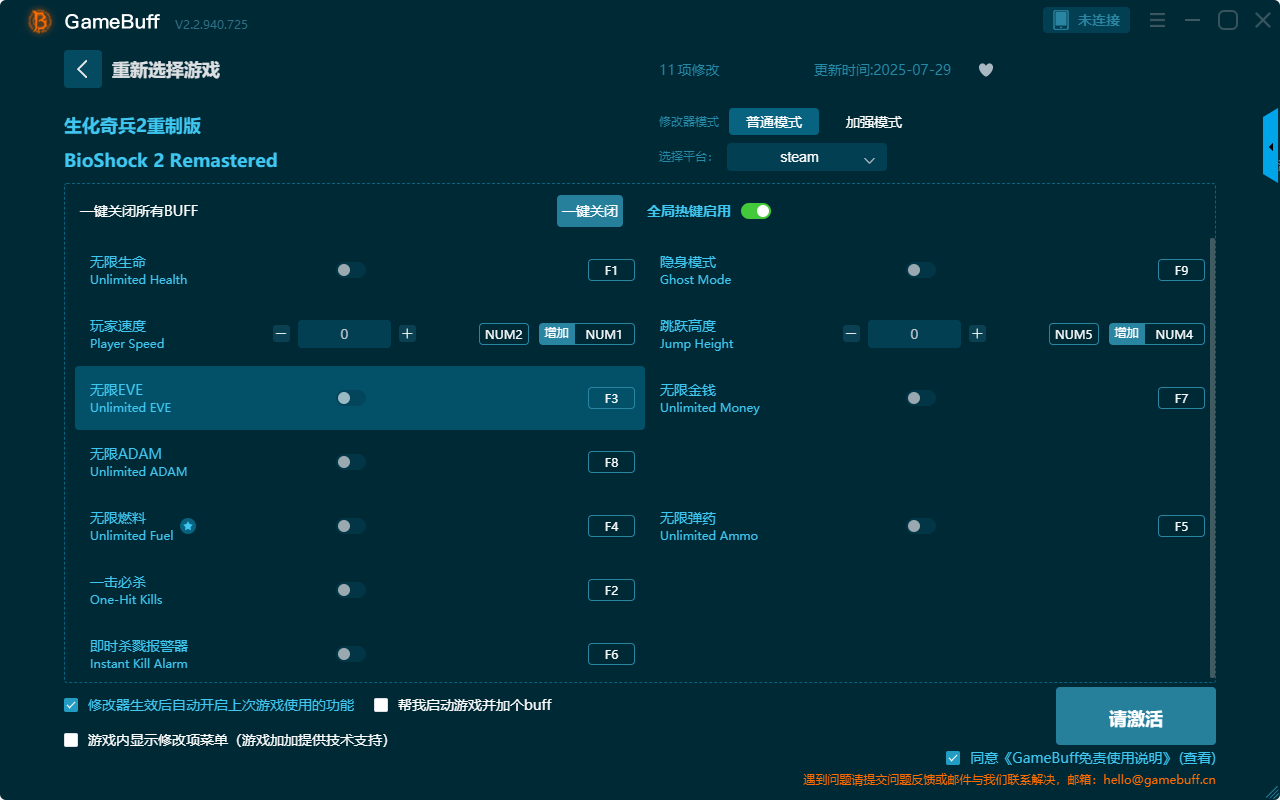
Task: Enable Unlimited Ammo switch
Action: click(921, 526)
